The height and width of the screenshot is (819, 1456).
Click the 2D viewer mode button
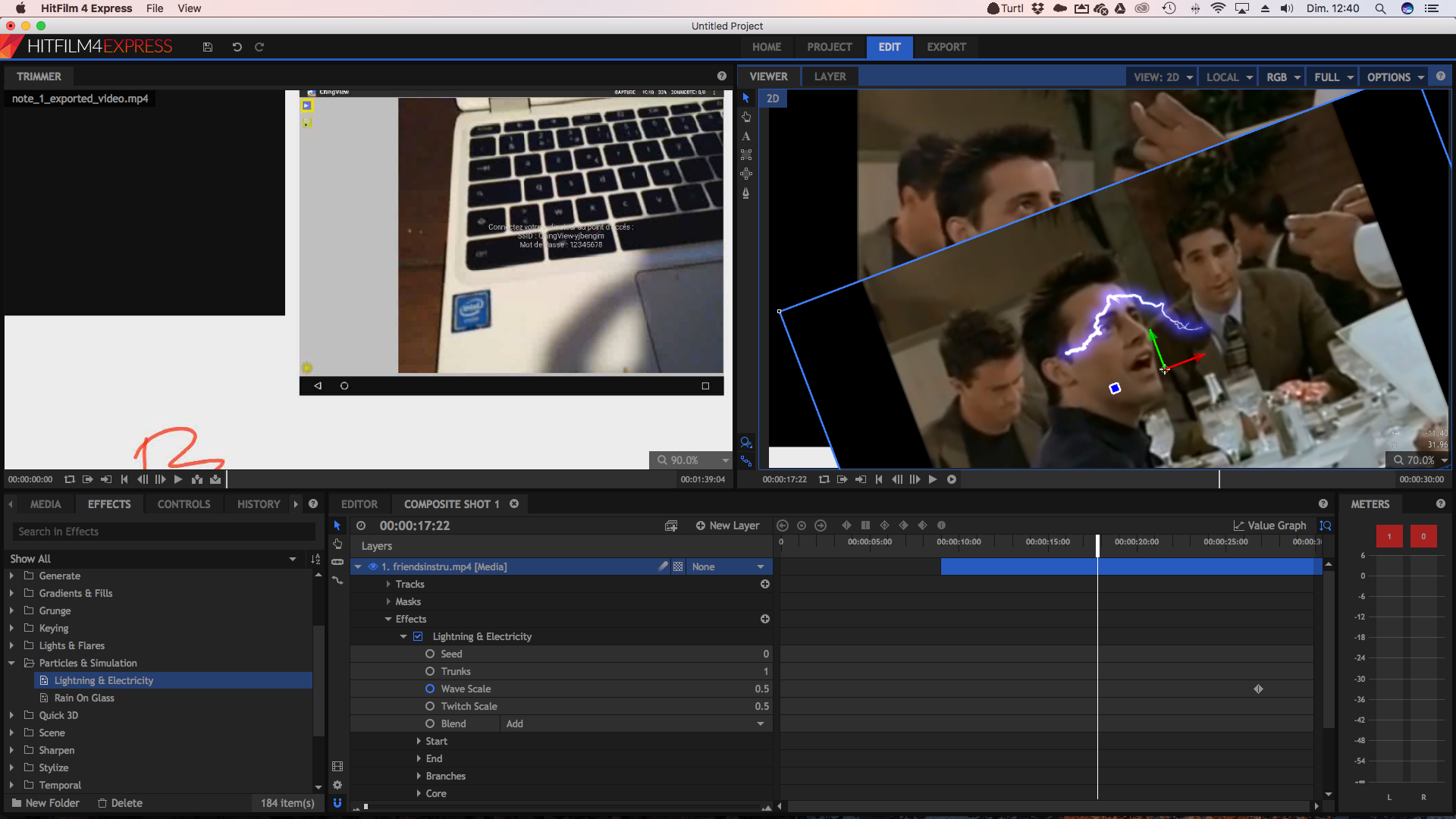pyautogui.click(x=773, y=99)
